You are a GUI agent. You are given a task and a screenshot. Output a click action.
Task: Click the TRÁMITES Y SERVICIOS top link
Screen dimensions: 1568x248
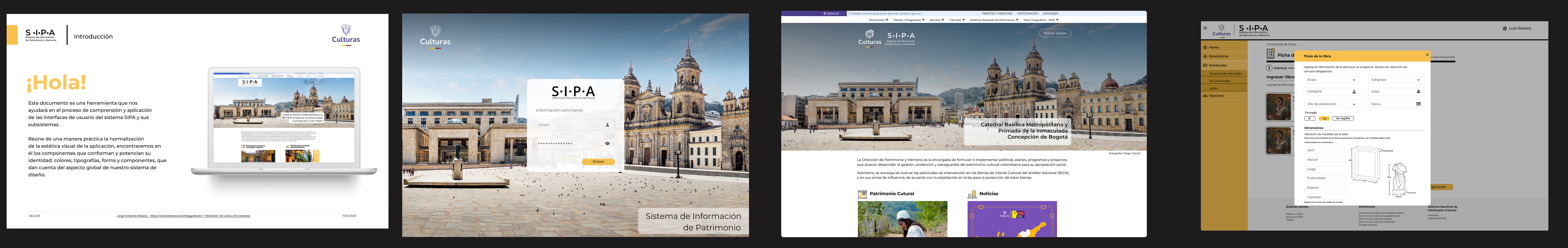(x=997, y=13)
